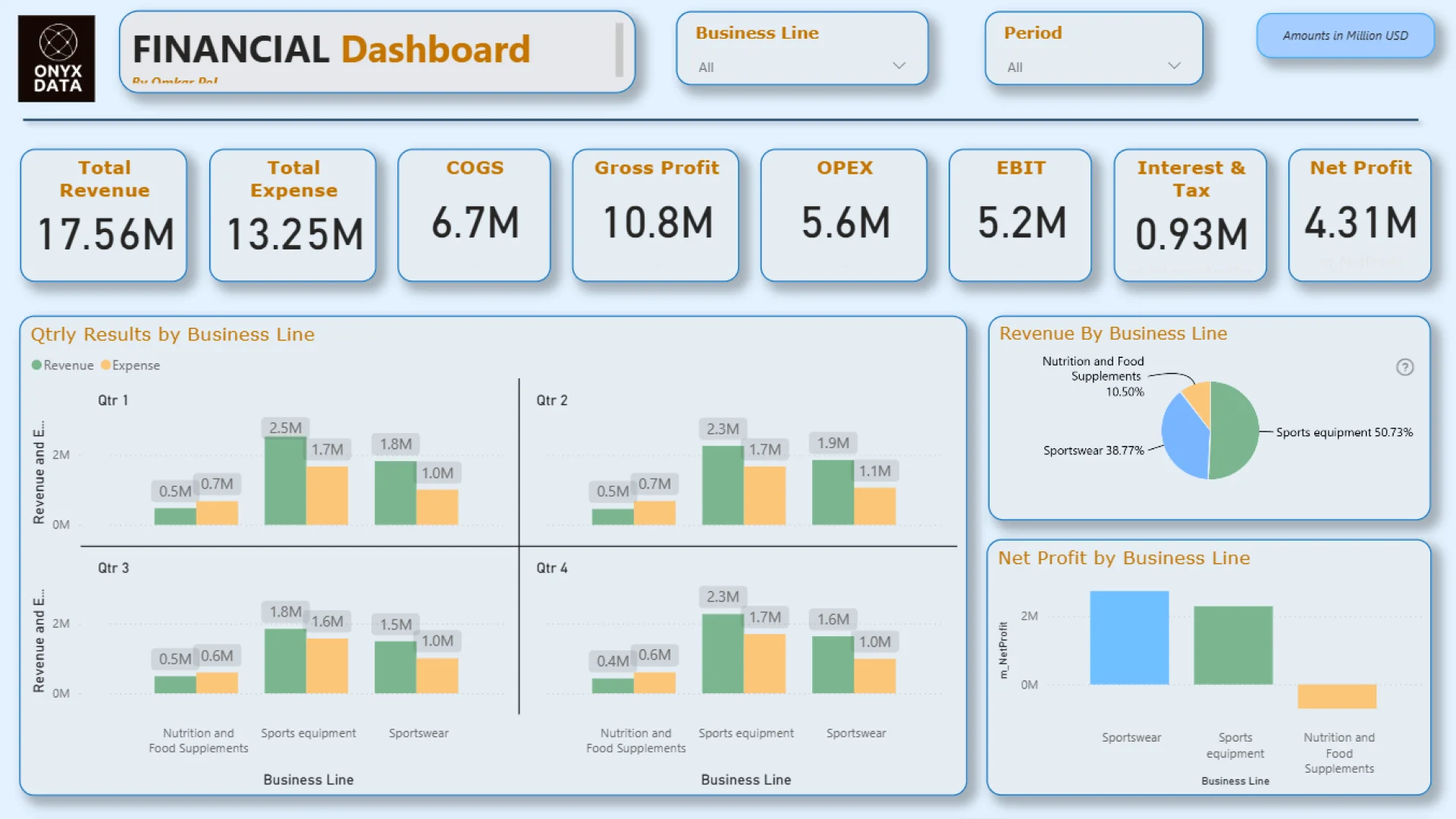Viewport: 1456px width, 819px height.
Task: Click the Onyx Data logo
Action: (x=57, y=58)
